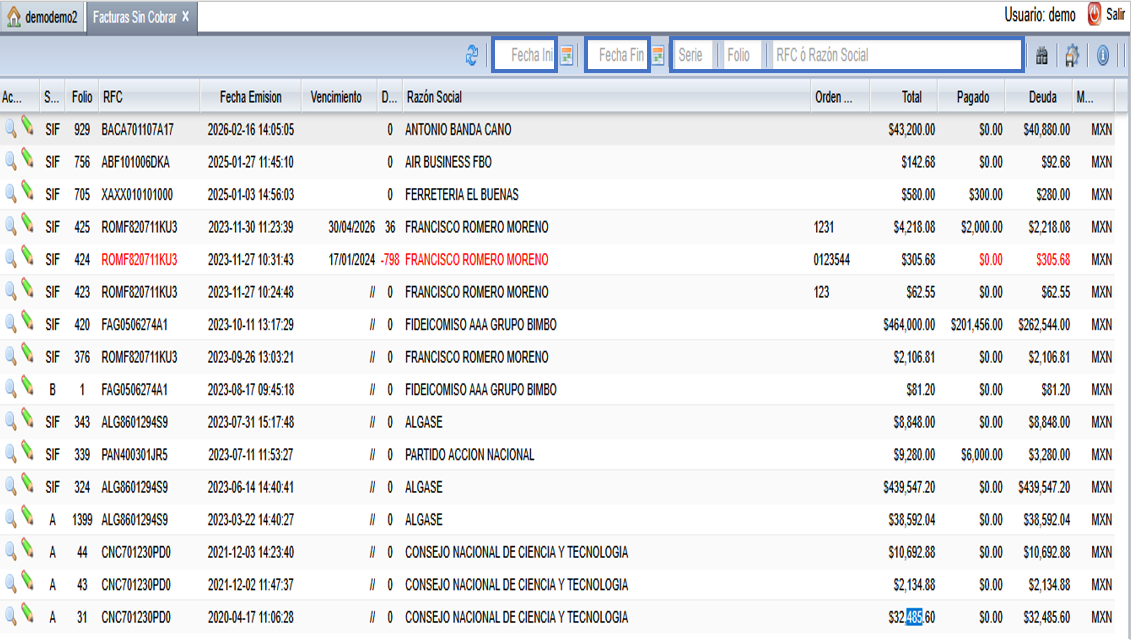Click the deuda $439,547.20 cell
The width and height of the screenshot is (1131, 640).
point(1044,487)
